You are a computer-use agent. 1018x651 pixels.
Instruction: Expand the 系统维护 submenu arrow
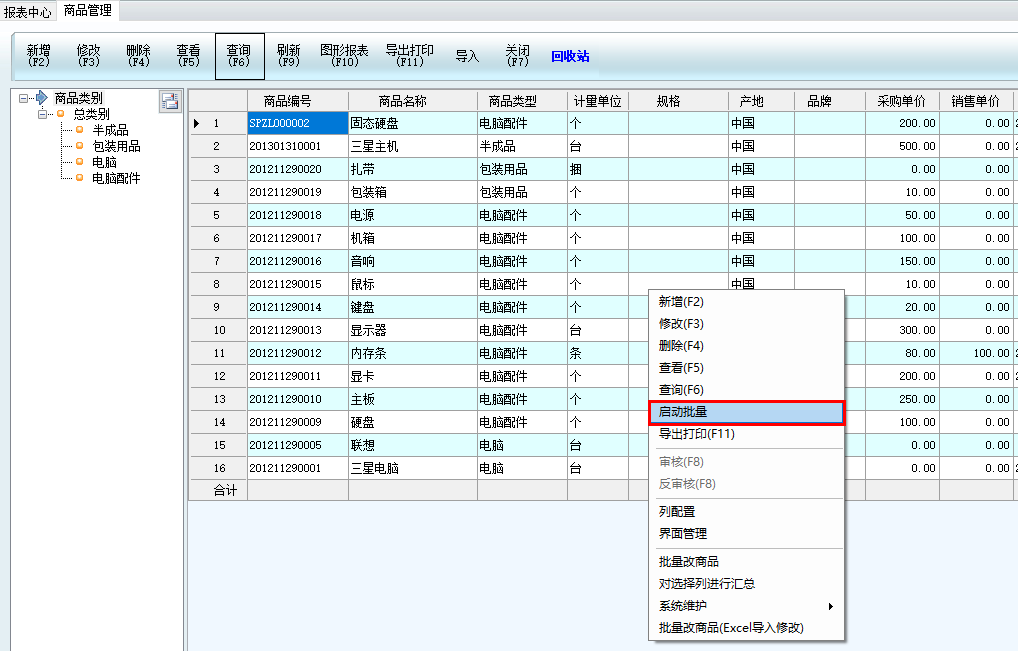pos(830,606)
